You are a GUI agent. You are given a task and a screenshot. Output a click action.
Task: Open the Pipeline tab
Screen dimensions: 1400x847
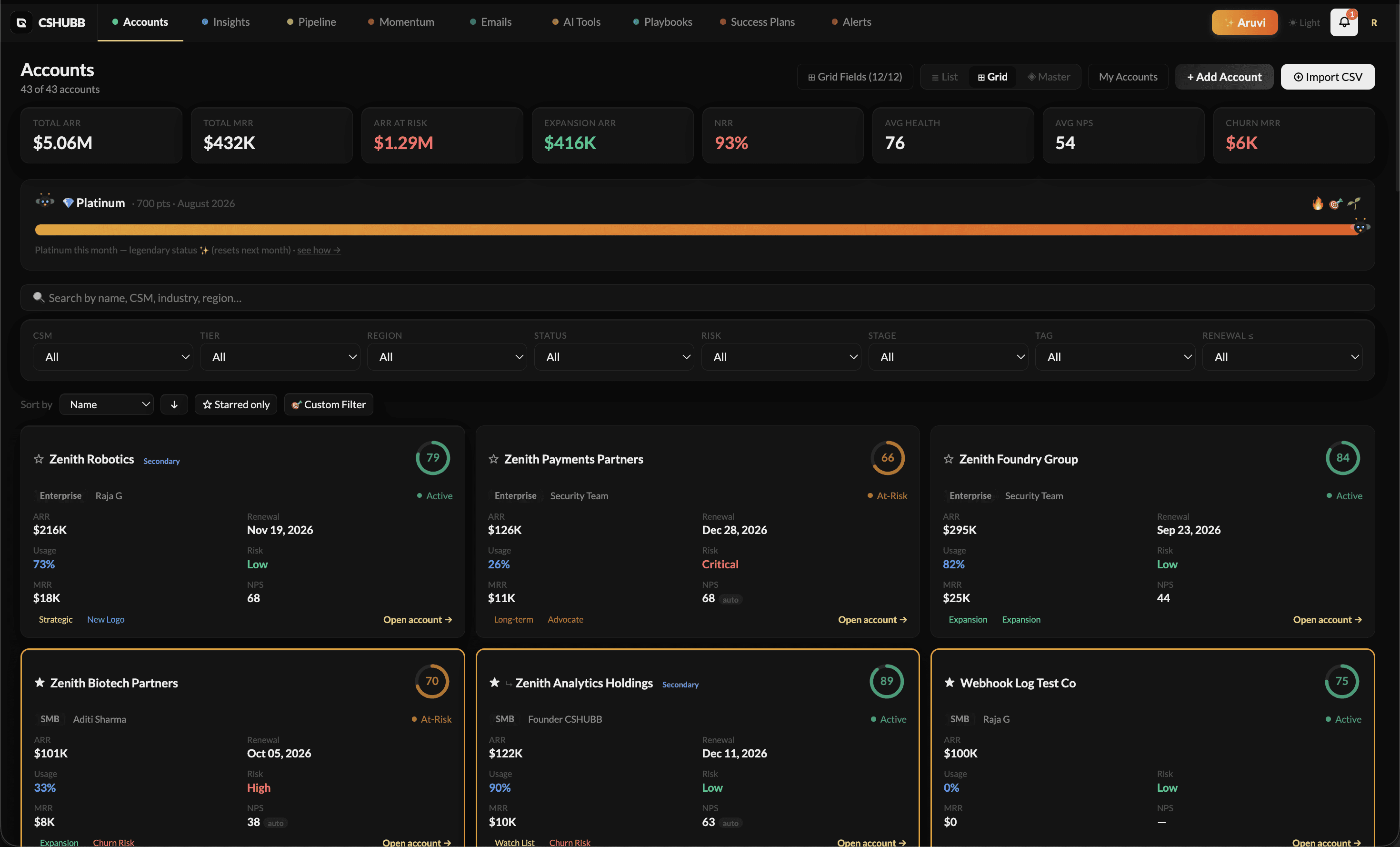[x=311, y=21]
